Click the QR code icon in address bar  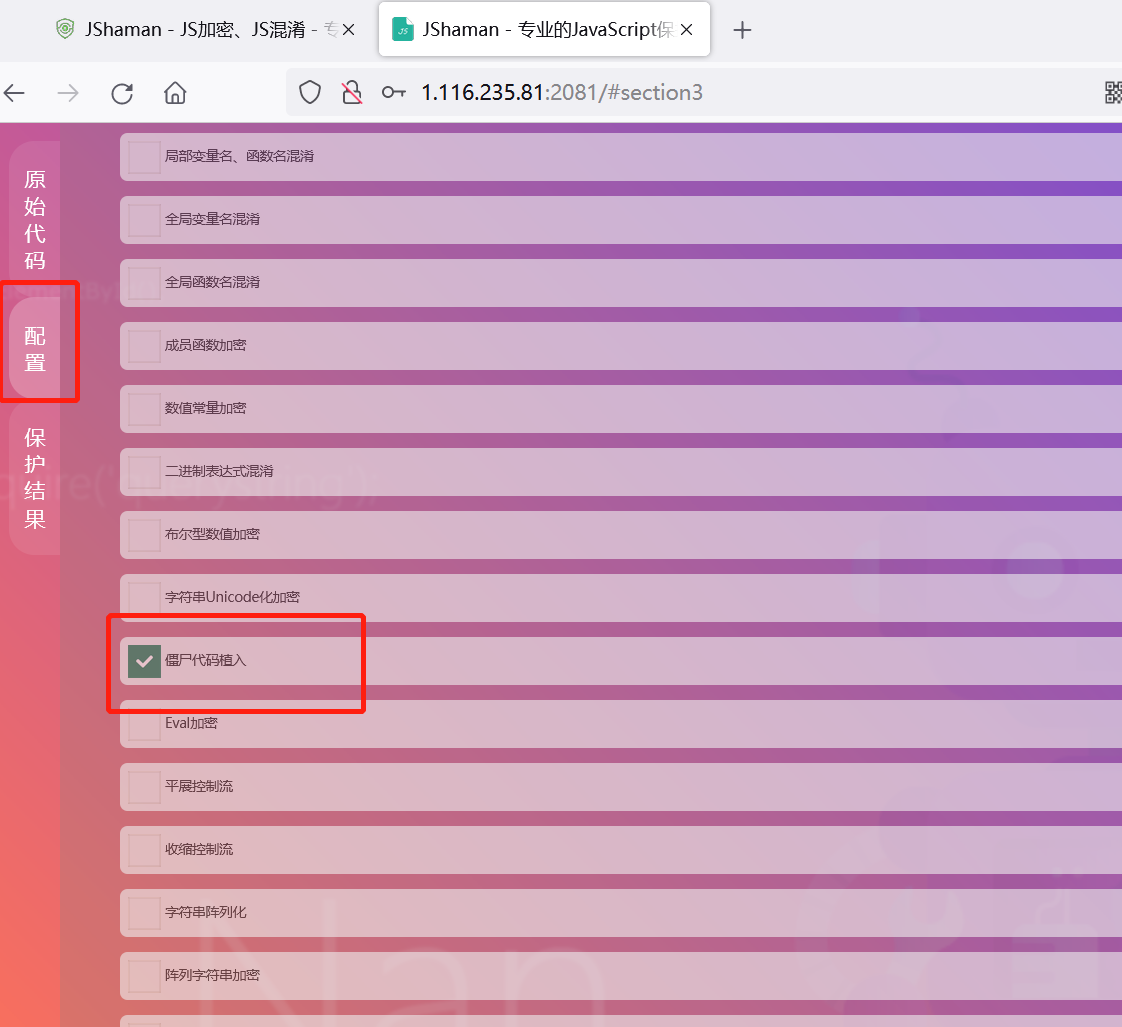1113,93
